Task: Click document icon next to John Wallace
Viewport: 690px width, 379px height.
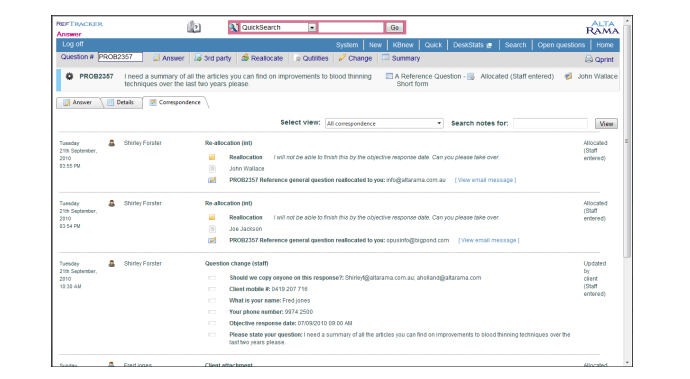Action: point(212,169)
